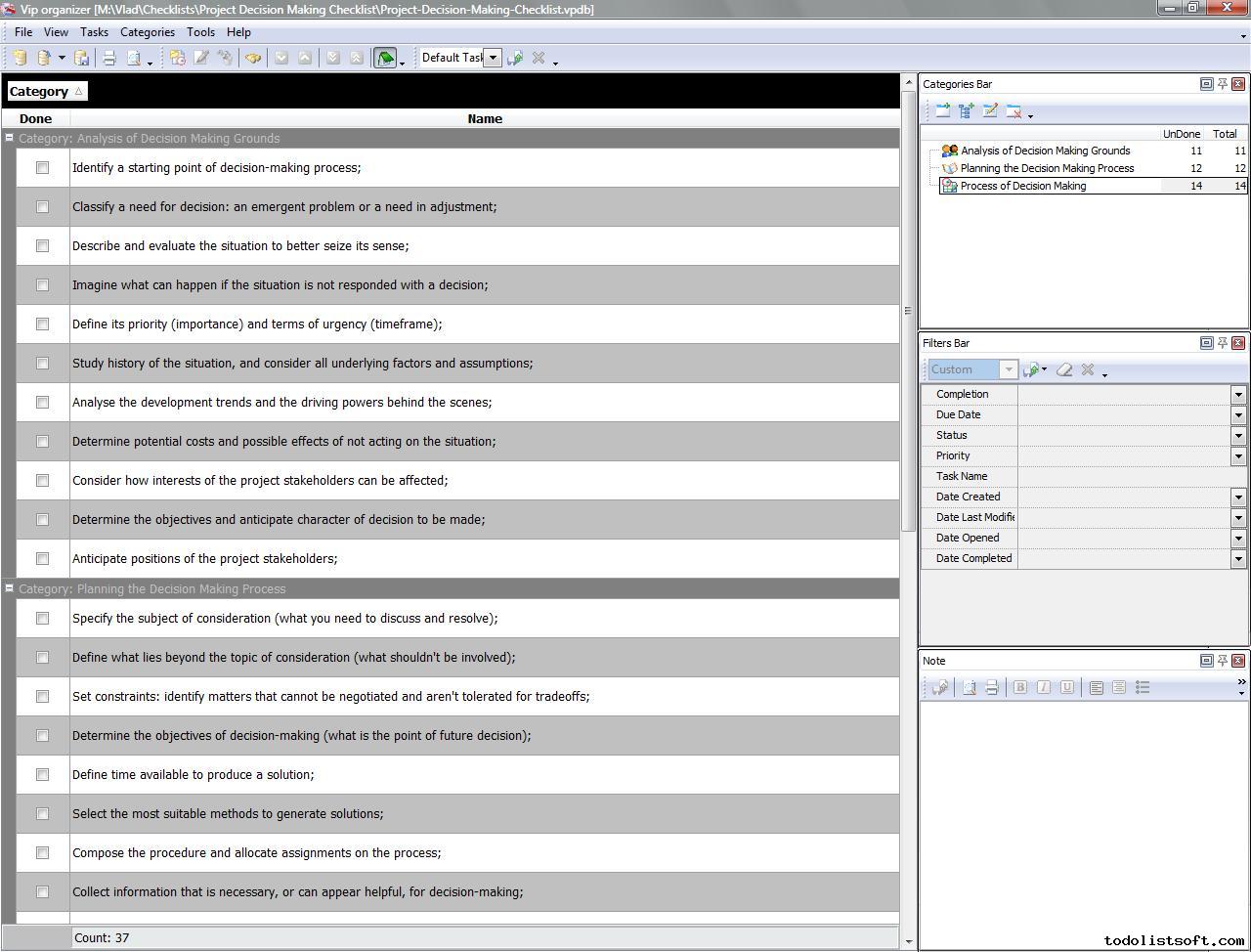This screenshot has width=1251, height=952.
Task: Click the binoculars Find icon
Action: 253,59
